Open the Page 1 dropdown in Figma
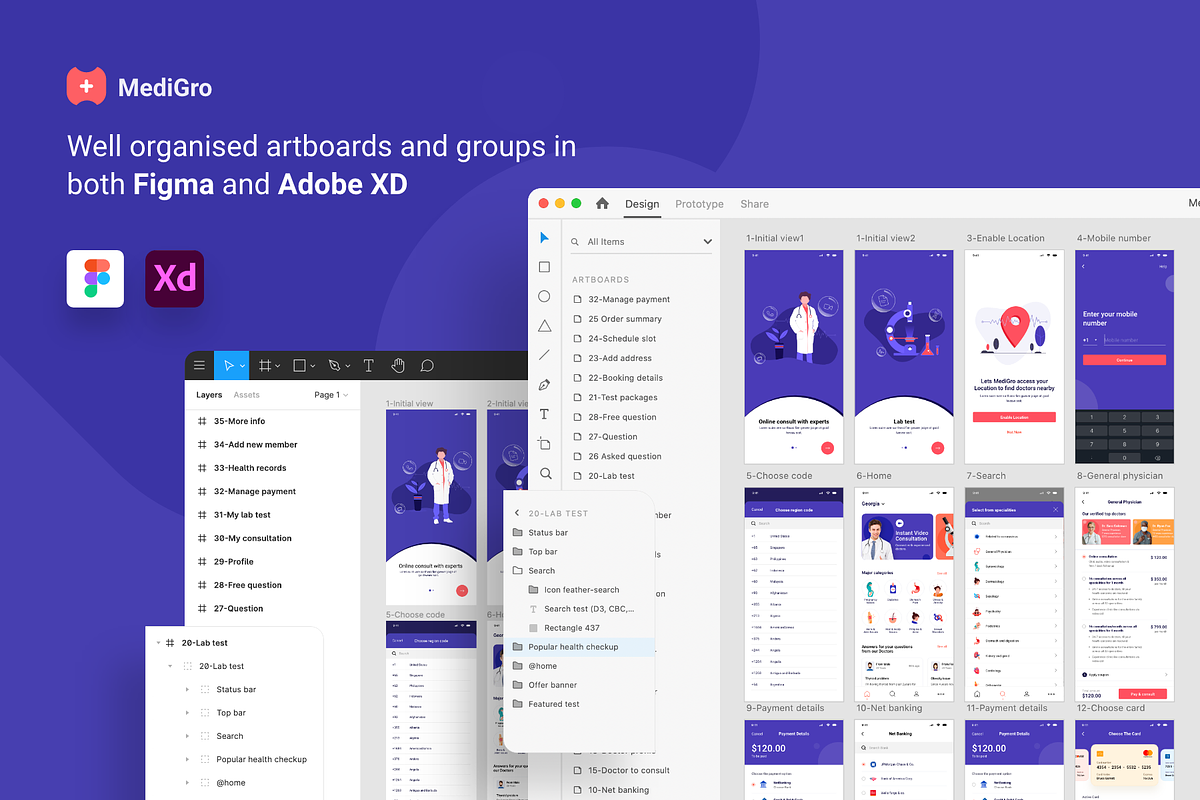1200x800 pixels. pyautogui.click(x=331, y=395)
